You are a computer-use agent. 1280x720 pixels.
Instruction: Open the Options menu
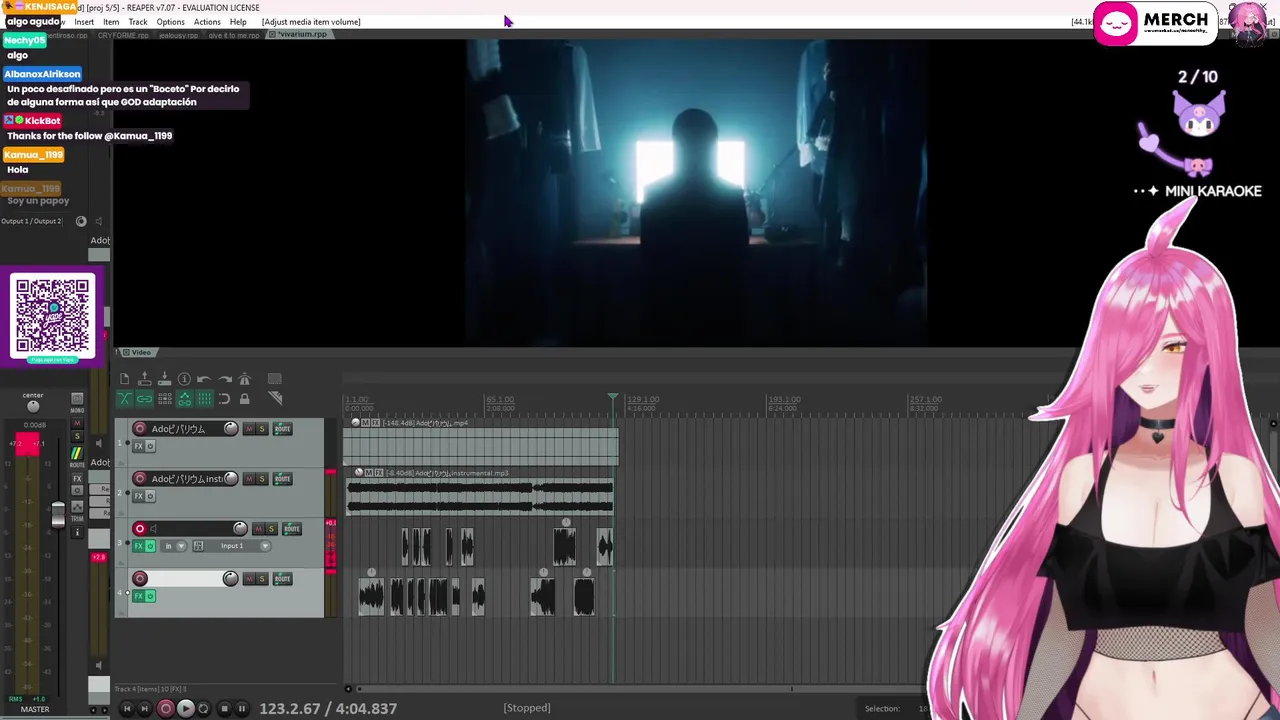tap(170, 22)
